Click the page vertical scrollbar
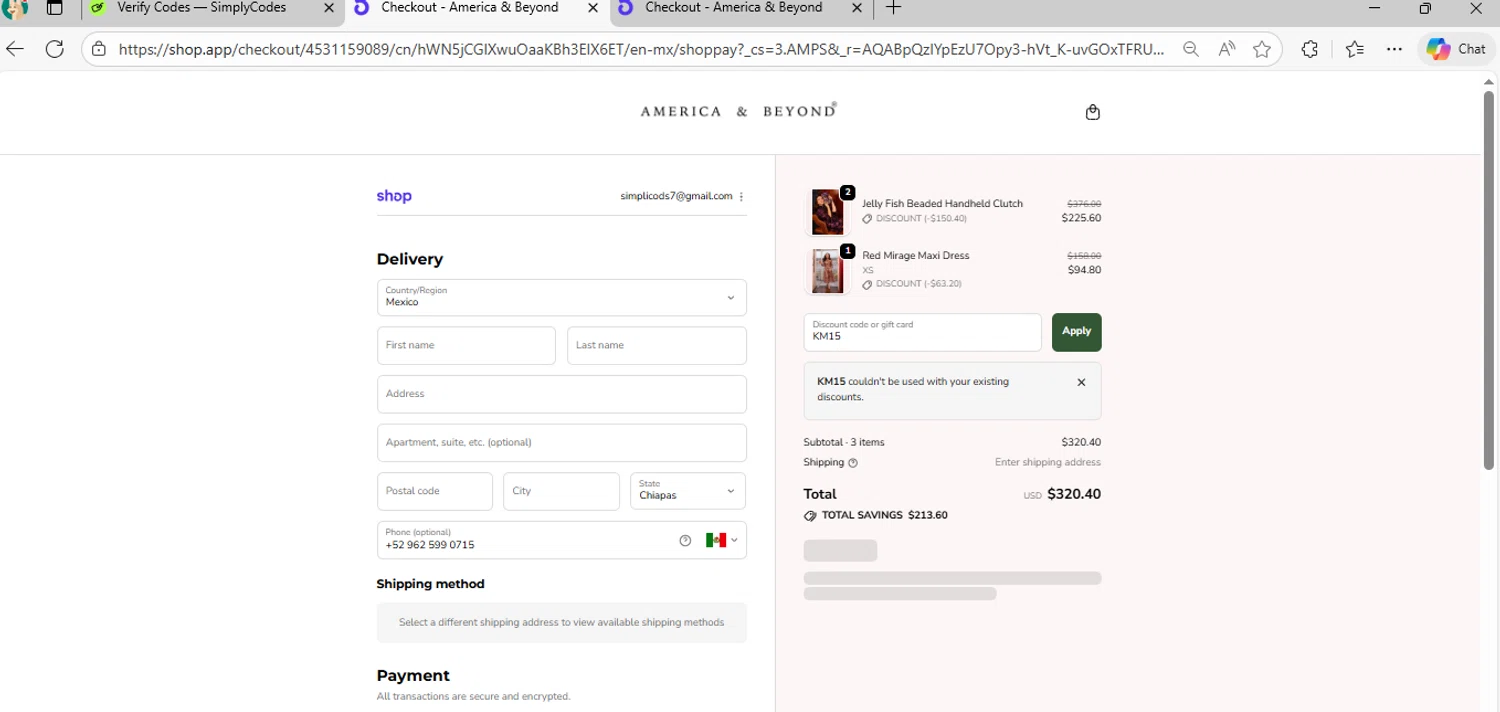The height and width of the screenshot is (712, 1500). [x=1489, y=280]
